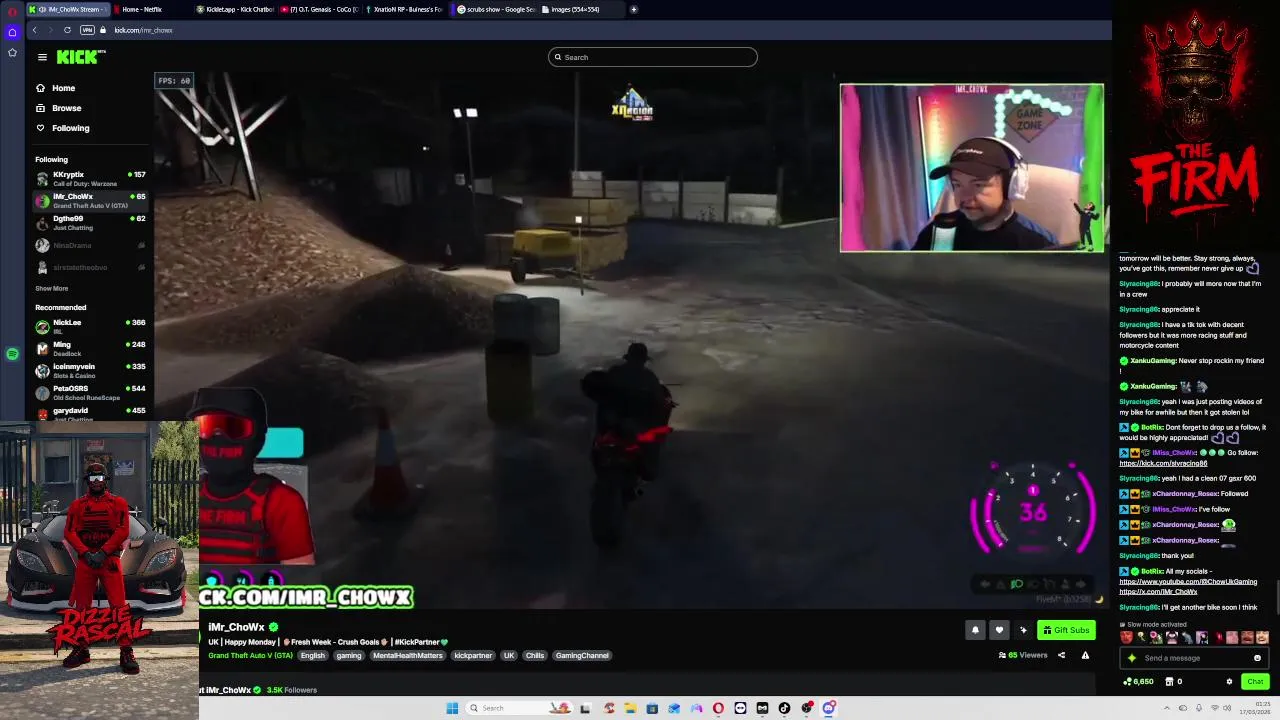Viewport: 1280px width, 720px height.
Task: Click the Gift Subs button
Action: [1066, 630]
